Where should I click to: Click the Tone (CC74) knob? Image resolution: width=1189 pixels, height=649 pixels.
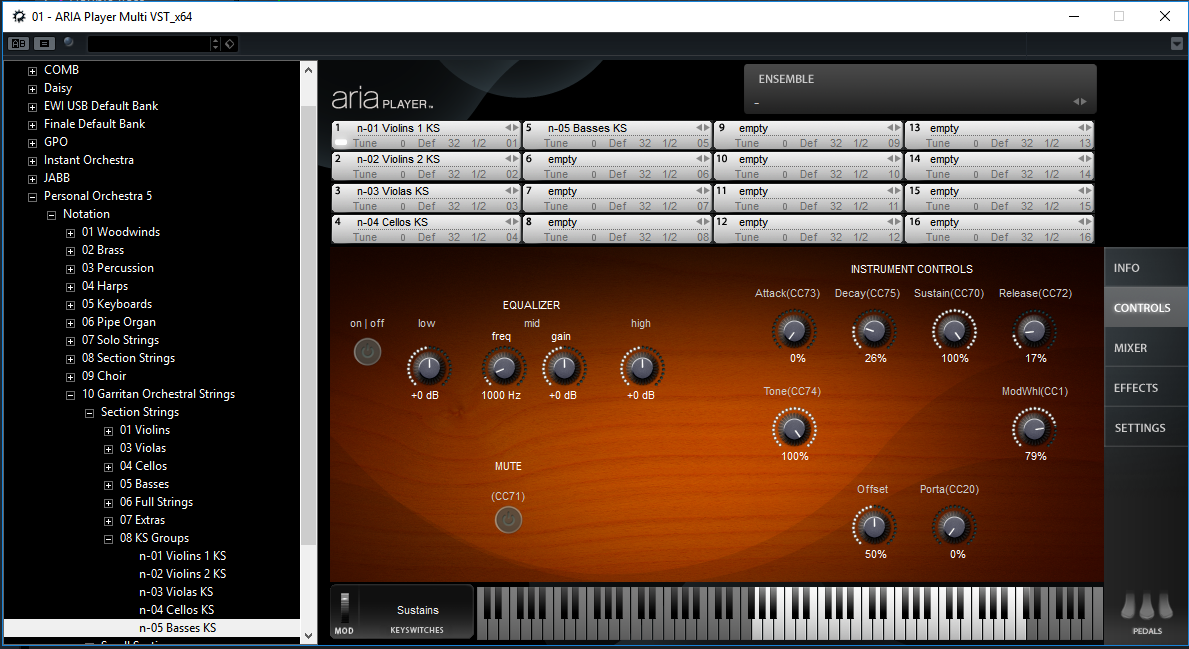coord(794,428)
